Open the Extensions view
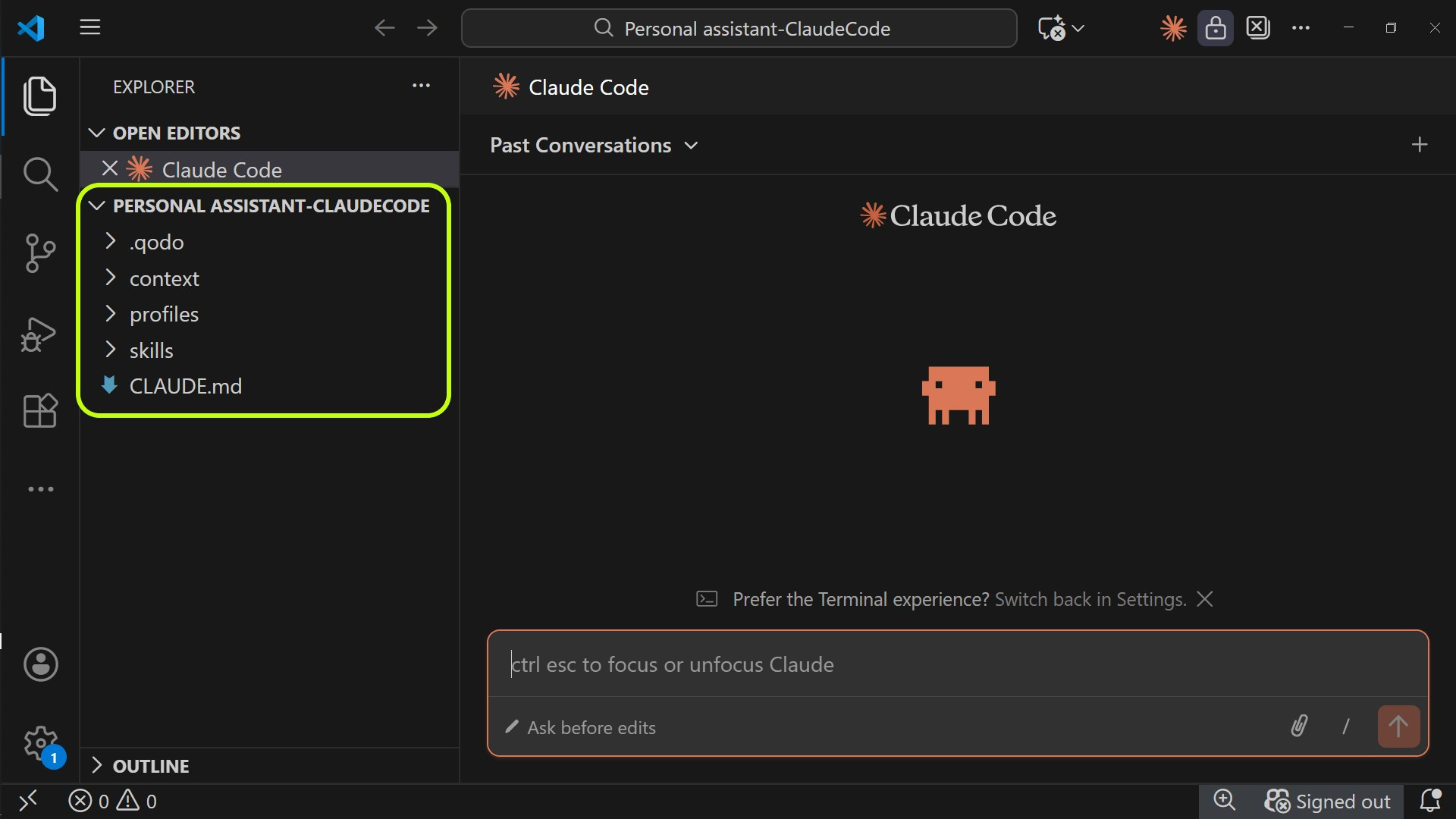Viewport: 1456px width, 819px height. point(39,411)
